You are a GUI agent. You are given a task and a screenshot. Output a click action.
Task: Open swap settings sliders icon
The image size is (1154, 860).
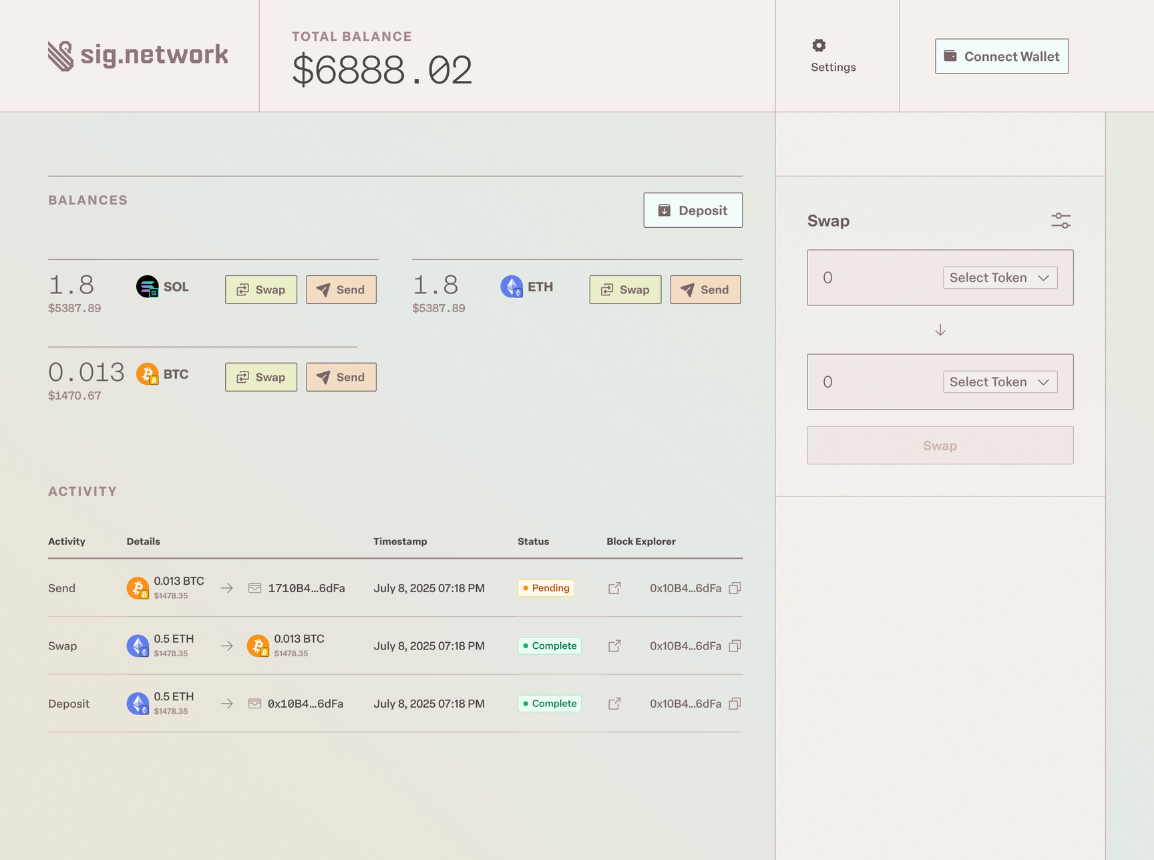coord(1061,221)
